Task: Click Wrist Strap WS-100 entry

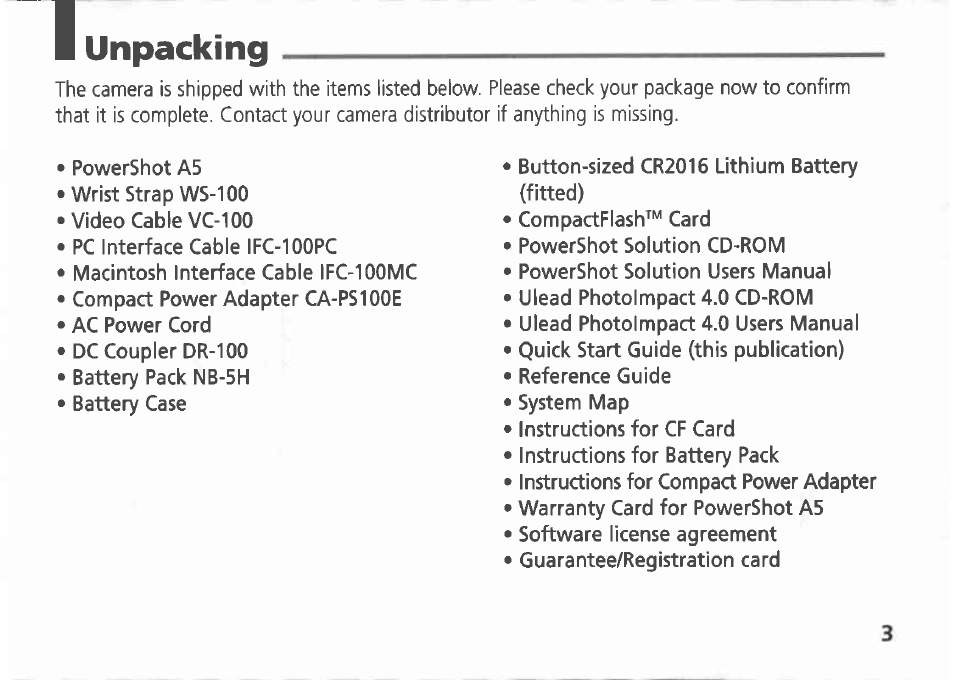Action: tap(160, 194)
